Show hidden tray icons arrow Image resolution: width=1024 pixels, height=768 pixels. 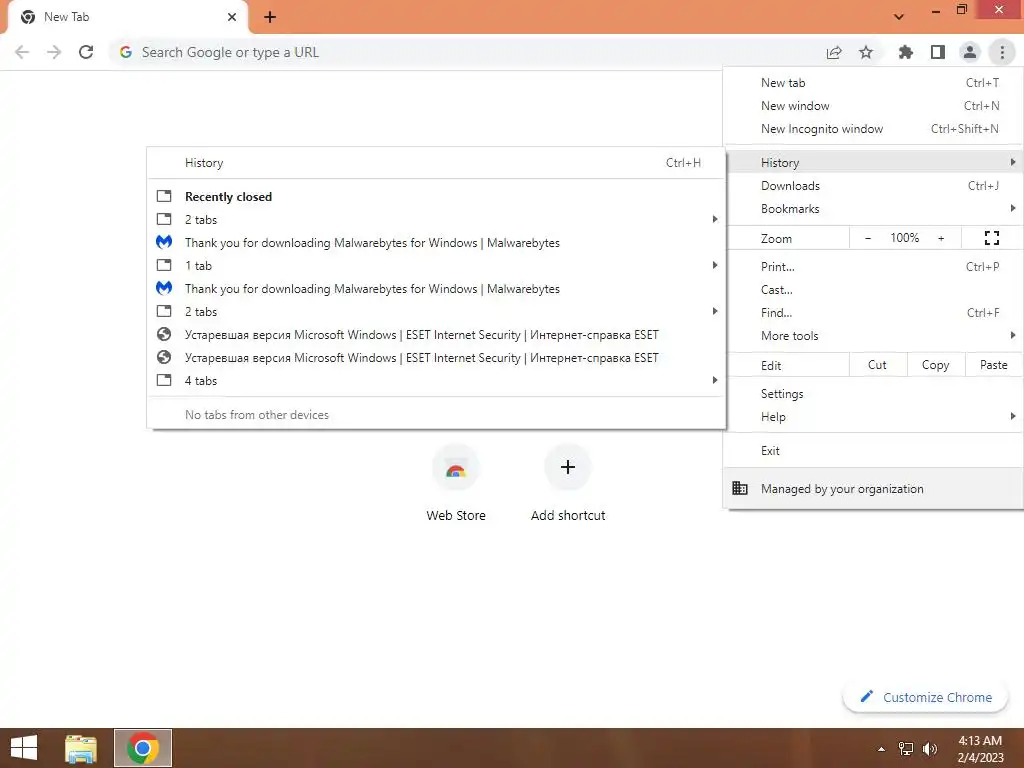click(881, 749)
